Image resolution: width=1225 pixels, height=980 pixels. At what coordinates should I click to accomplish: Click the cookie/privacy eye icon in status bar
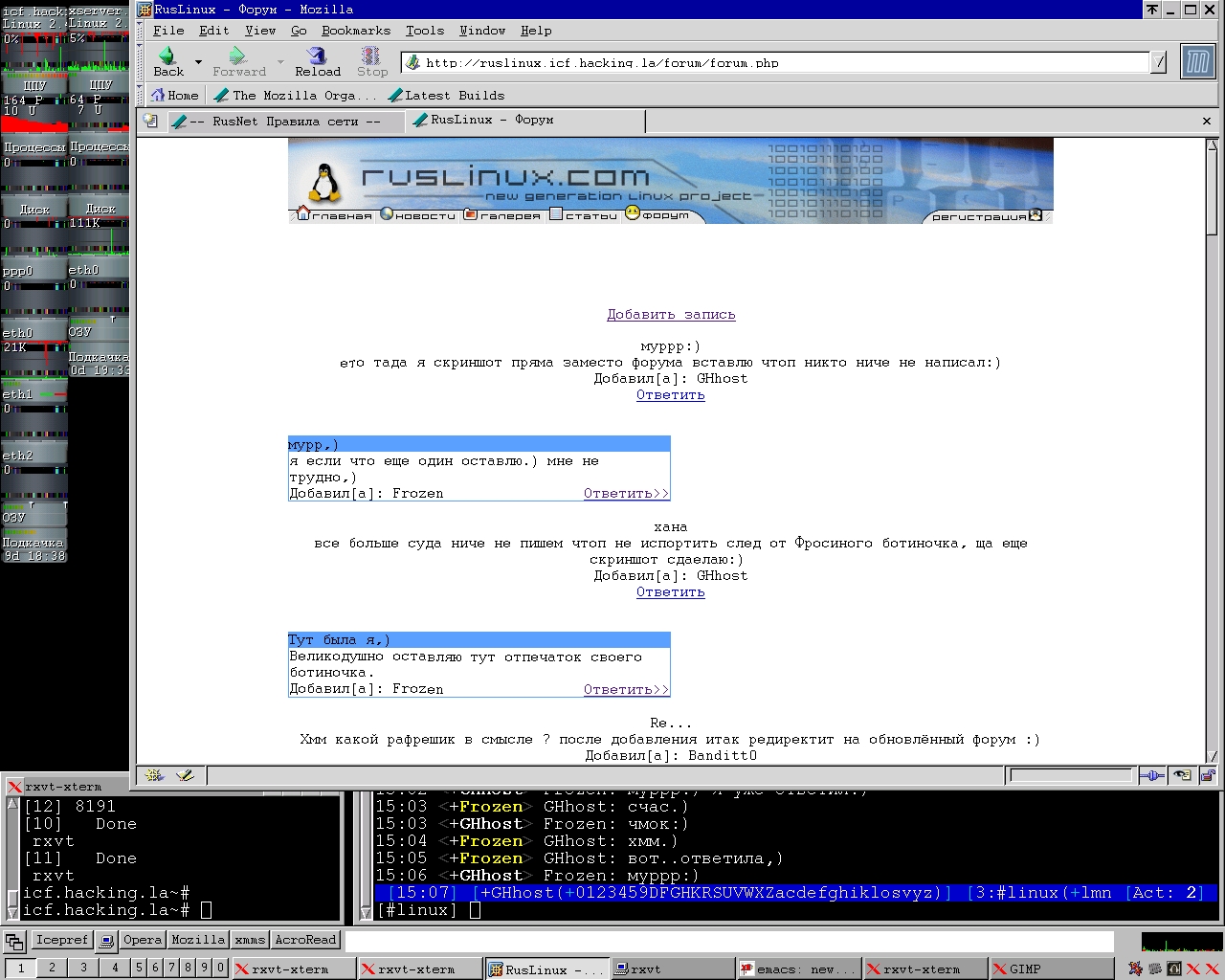coord(1183,775)
